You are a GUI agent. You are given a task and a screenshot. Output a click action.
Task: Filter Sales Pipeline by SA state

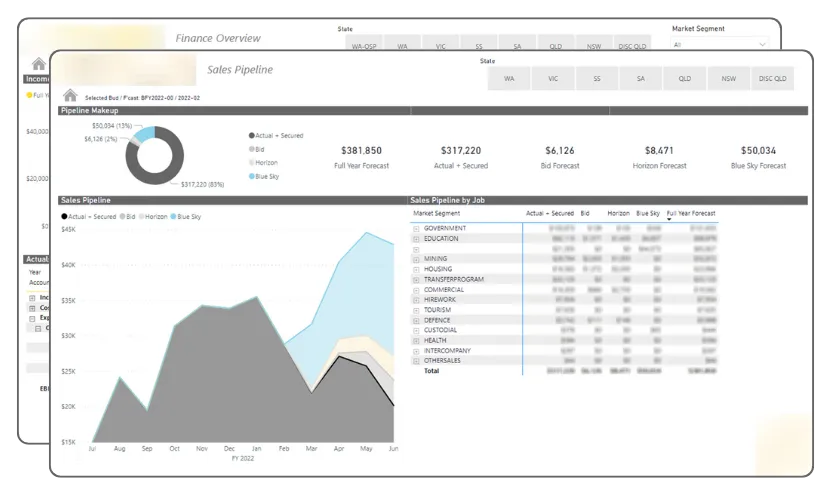tap(641, 78)
